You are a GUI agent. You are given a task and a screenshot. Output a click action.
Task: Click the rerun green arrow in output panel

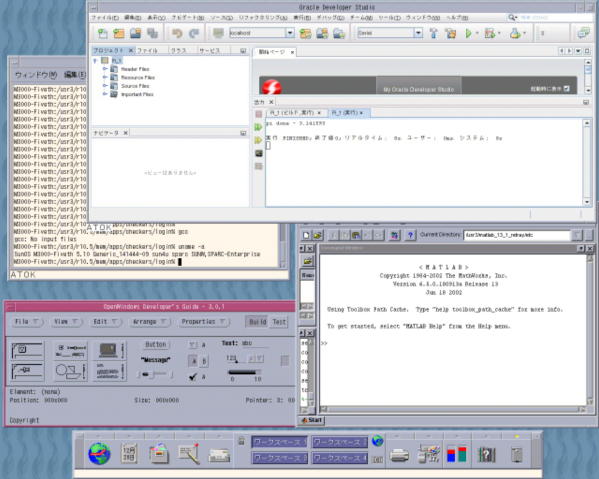259,127
